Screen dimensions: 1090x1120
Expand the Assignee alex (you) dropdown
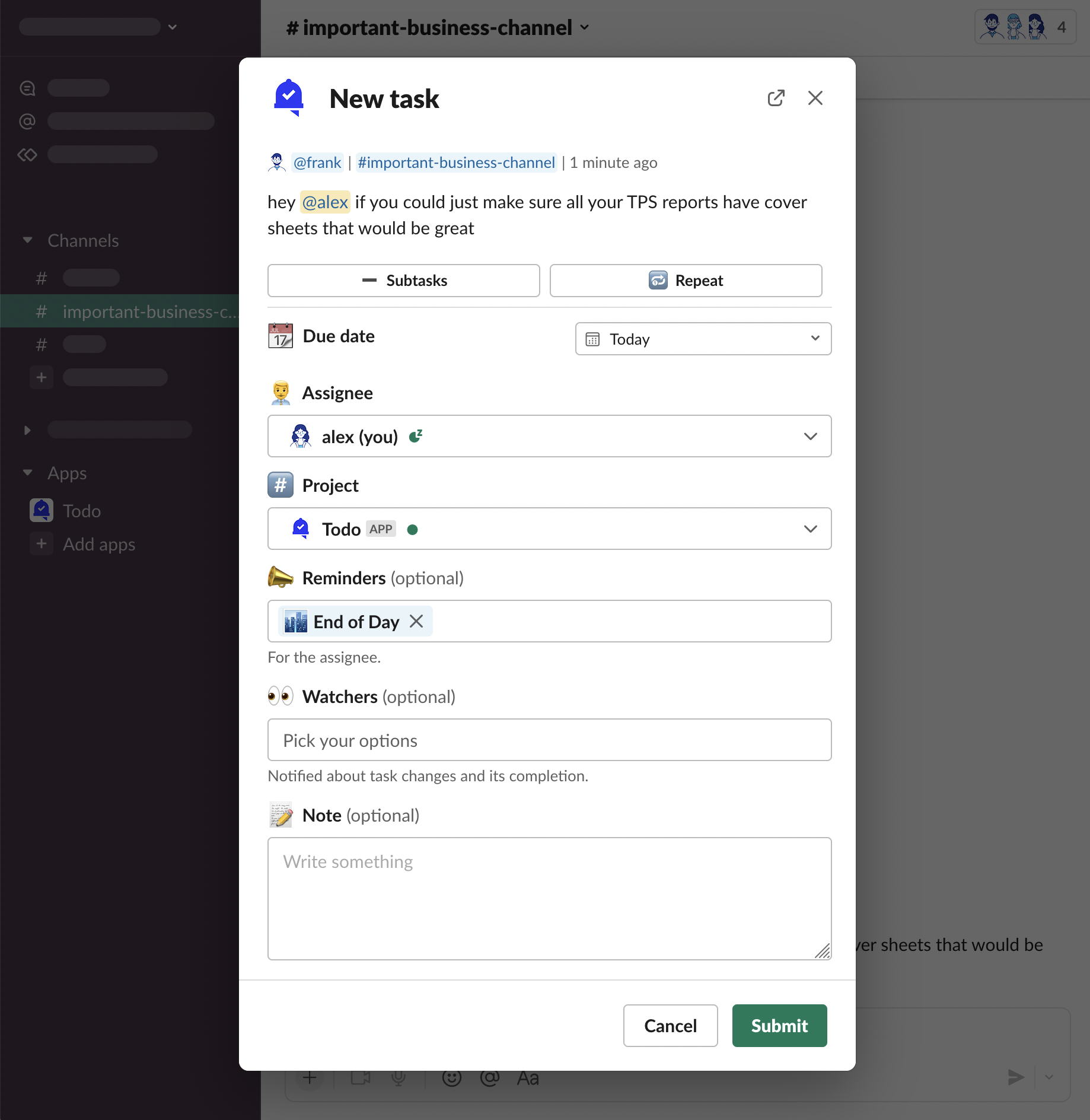click(x=549, y=437)
